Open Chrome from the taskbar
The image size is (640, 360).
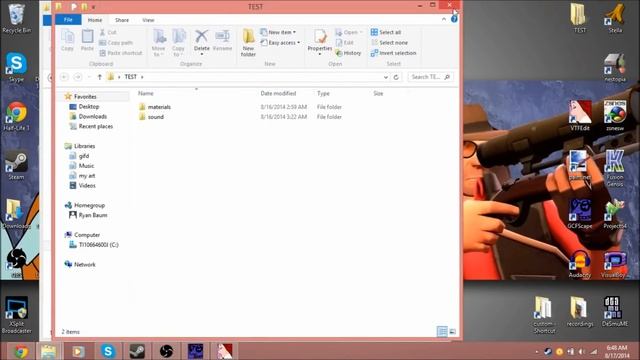coord(20,351)
